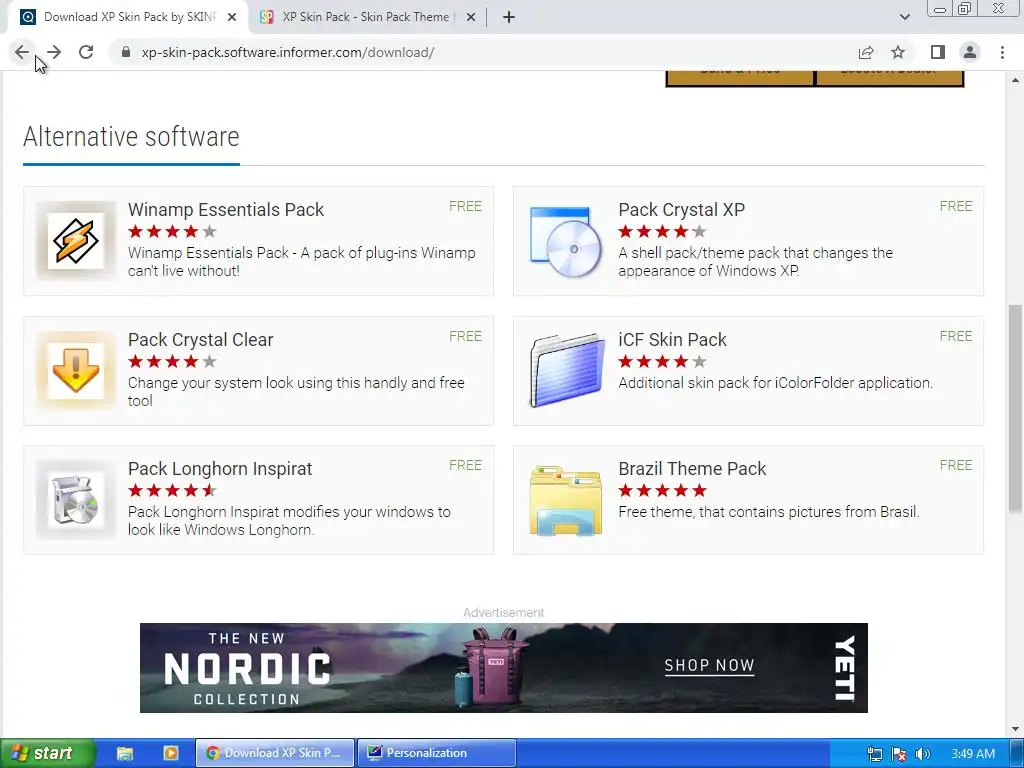
Task: Switch to XP Skin Pack Theme tab
Action: (366, 17)
